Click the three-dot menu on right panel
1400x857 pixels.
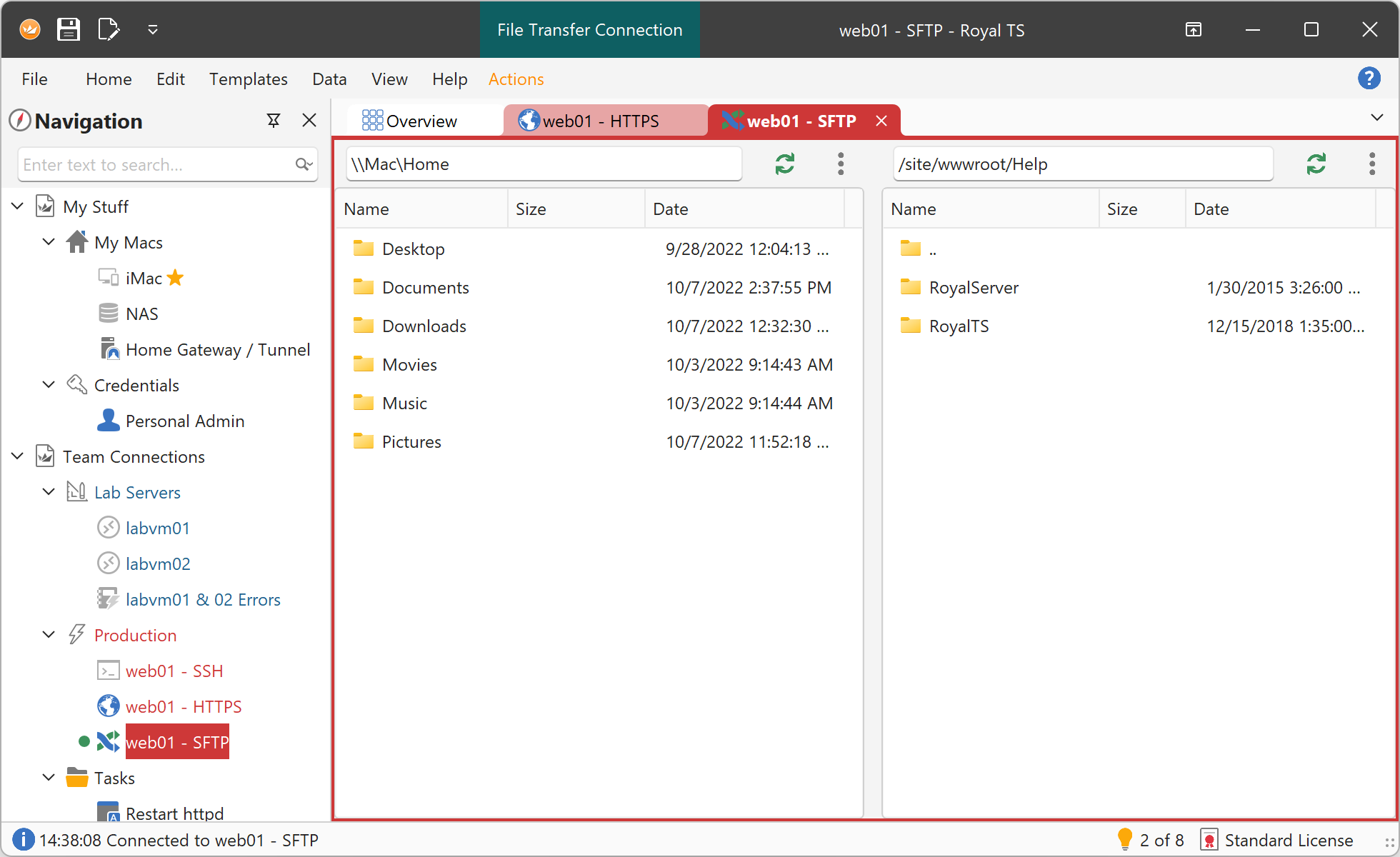pyautogui.click(x=1372, y=164)
